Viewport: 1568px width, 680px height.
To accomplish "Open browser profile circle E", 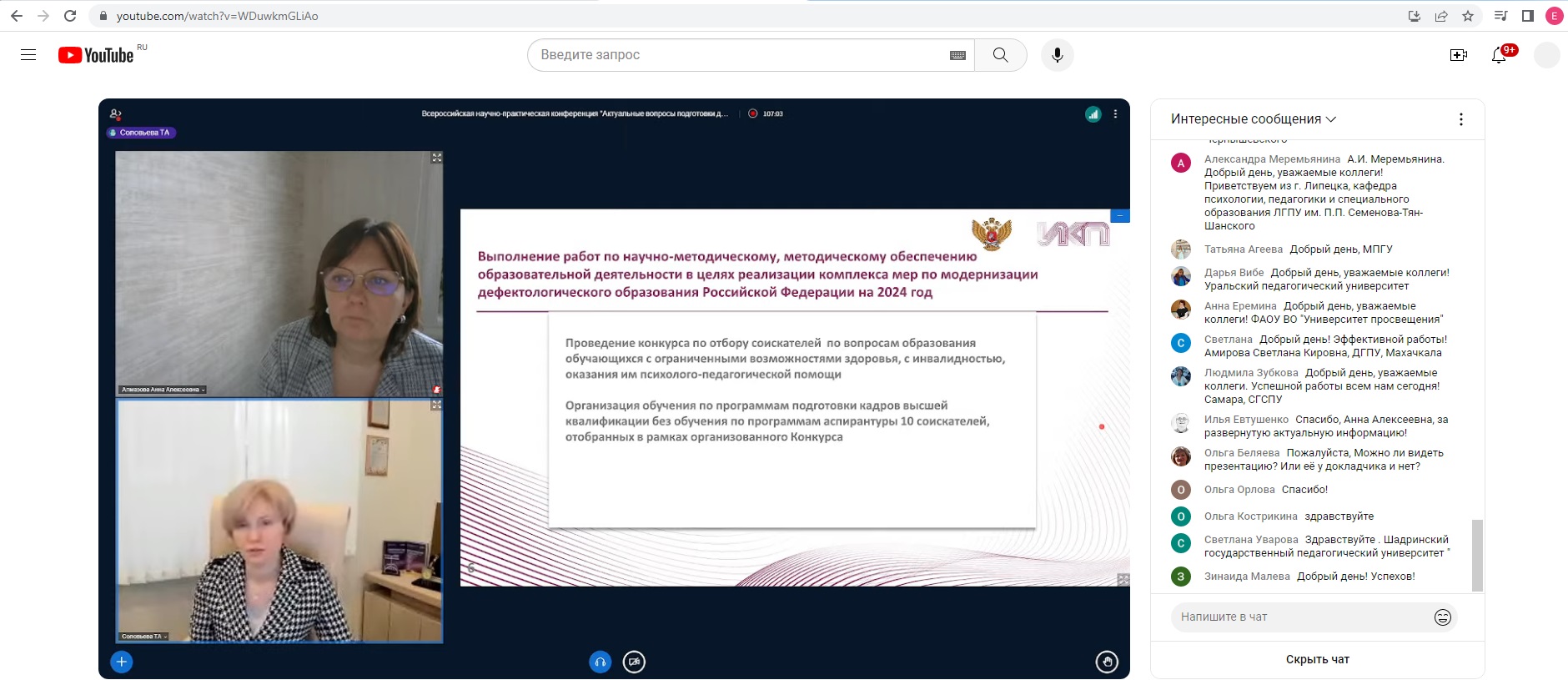I will [x=1555, y=16].
